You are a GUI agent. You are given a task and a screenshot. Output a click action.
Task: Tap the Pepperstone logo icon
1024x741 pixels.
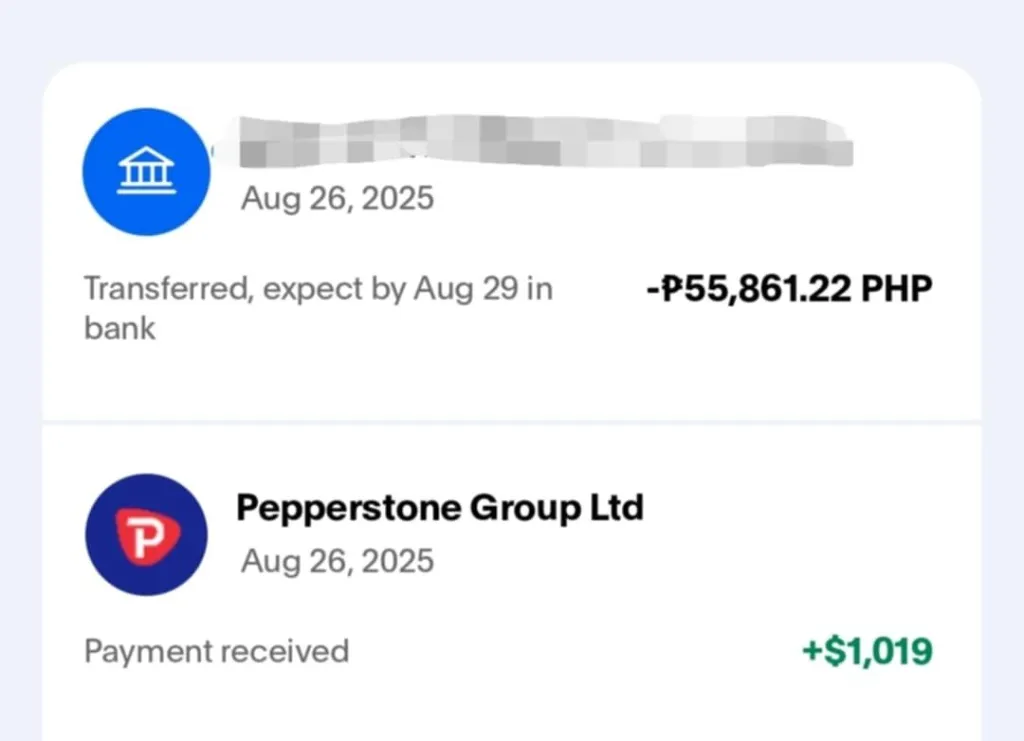pos(146,536)
